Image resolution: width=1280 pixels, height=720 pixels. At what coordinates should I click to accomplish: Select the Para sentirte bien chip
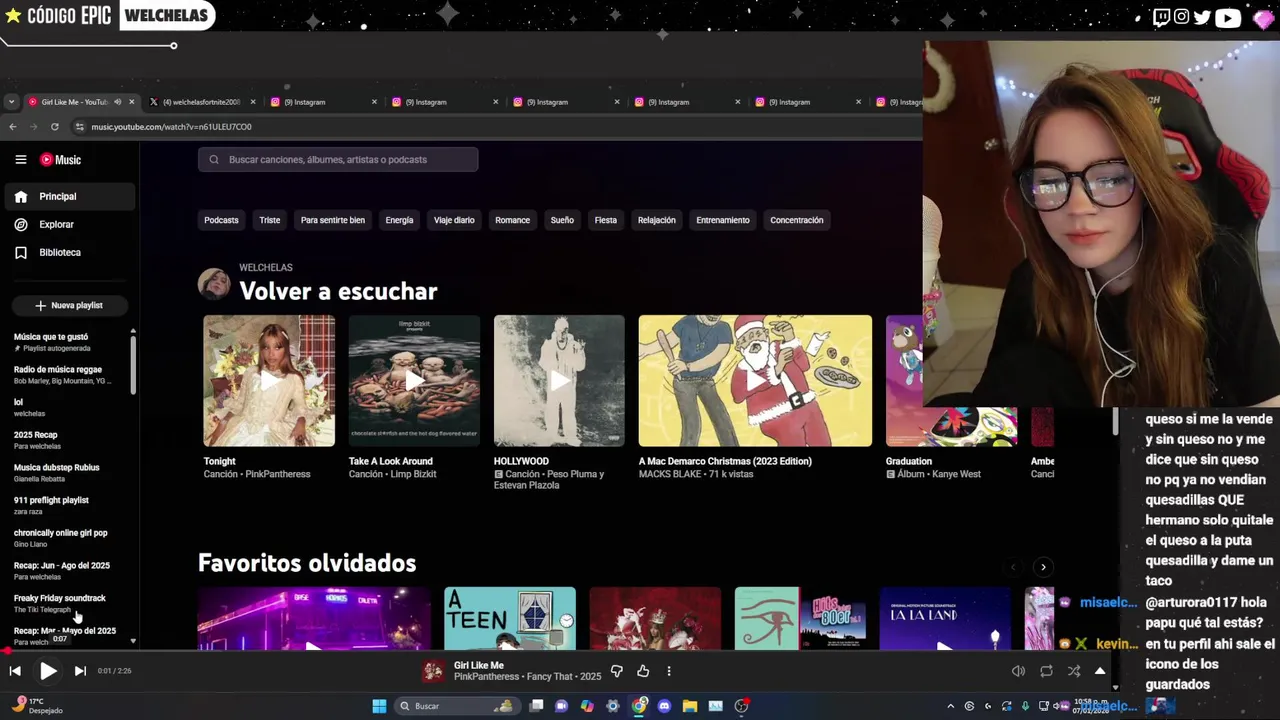[x=333, y=220]
